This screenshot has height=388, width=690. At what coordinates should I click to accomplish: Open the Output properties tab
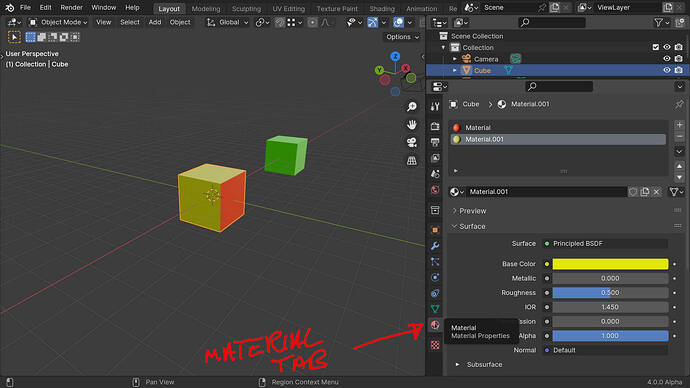[435, 142]
